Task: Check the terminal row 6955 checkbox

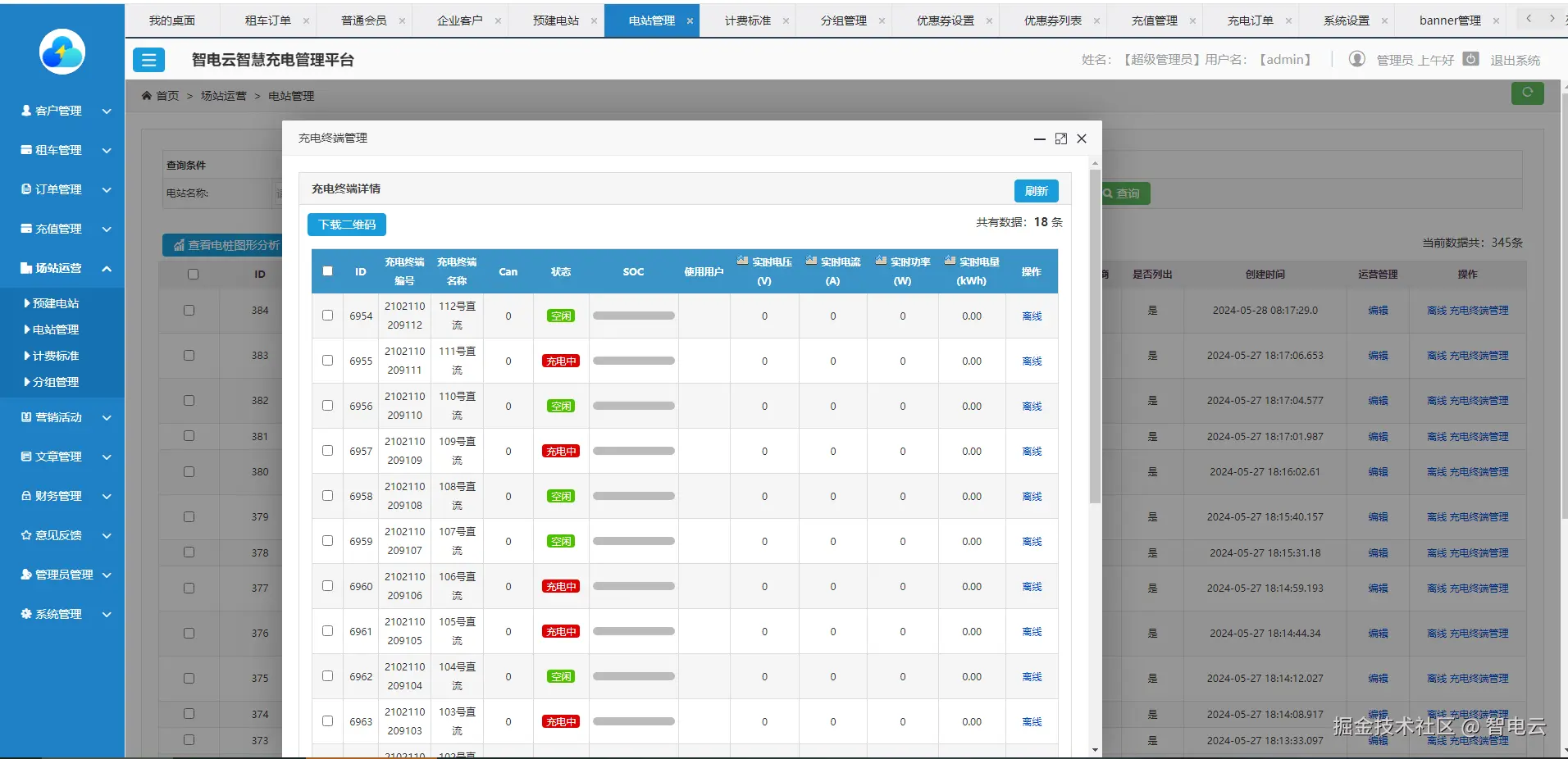Action: pos(327,360)
